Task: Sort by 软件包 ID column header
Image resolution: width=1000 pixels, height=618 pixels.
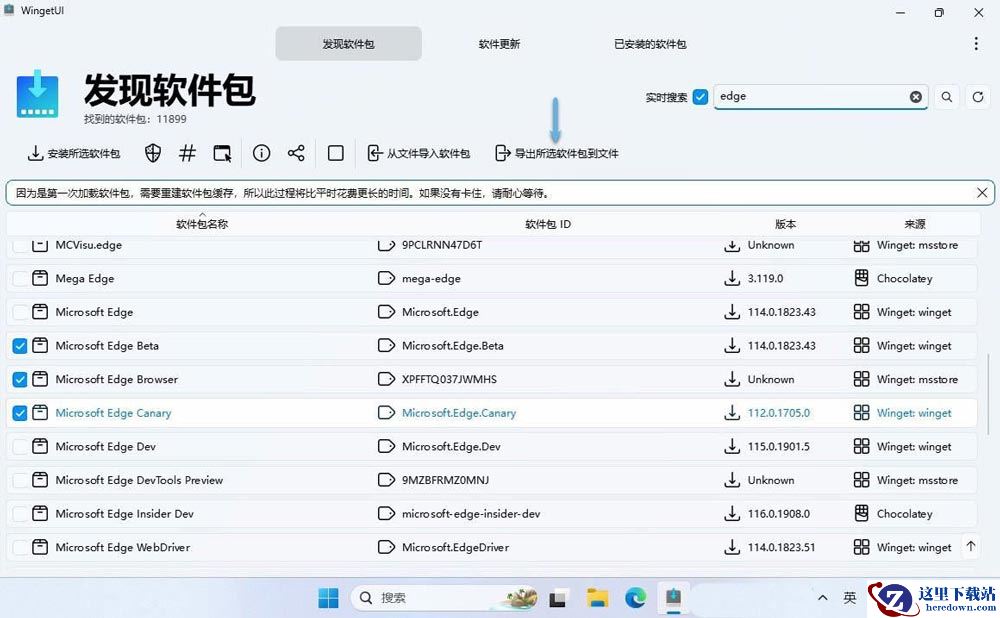Action: point(548,224)
